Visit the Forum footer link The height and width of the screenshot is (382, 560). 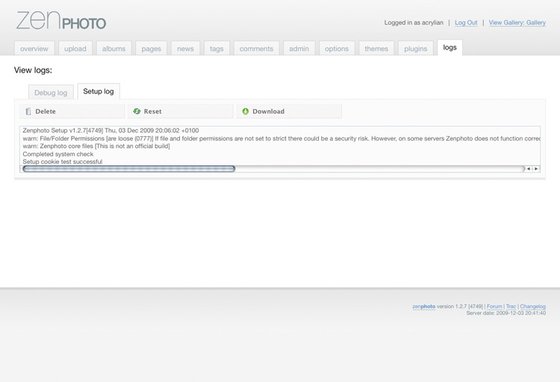pos(494,306)
